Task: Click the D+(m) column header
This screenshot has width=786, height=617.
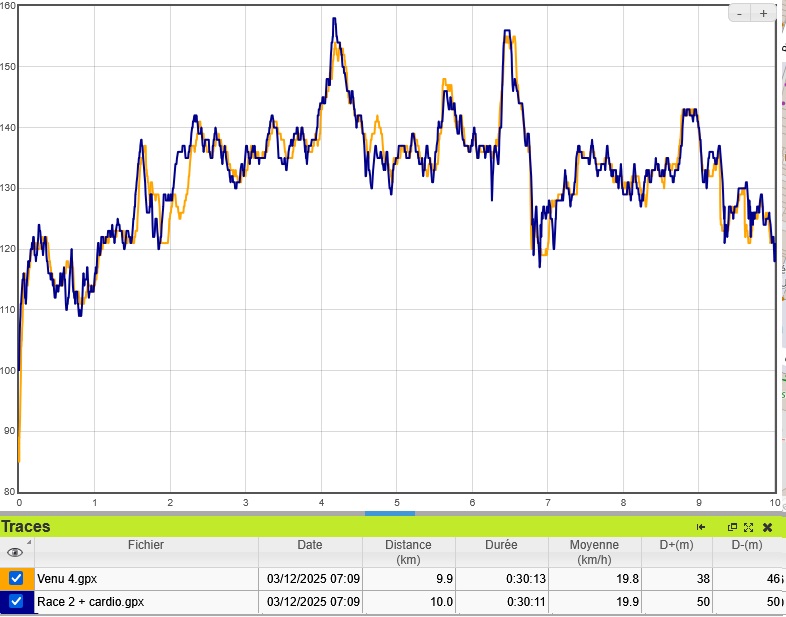Action: point(678,546)
